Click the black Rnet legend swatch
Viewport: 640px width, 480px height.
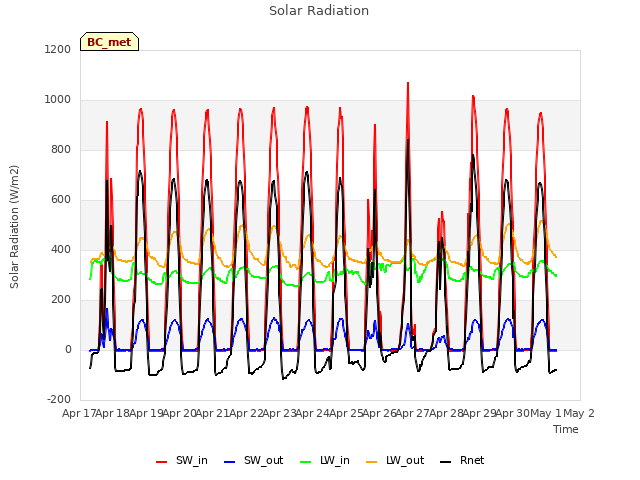coord(446,462)
